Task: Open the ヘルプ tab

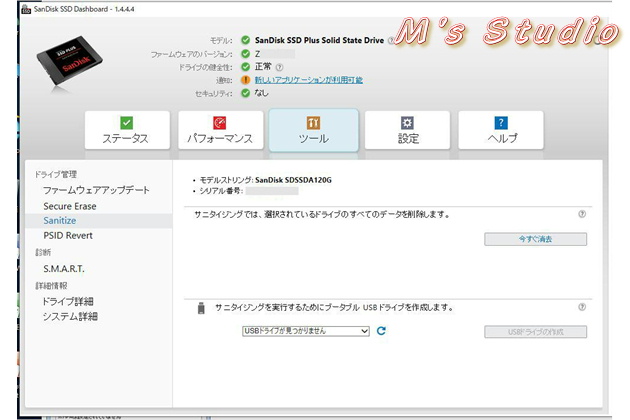Action: [x=501, y=130]
